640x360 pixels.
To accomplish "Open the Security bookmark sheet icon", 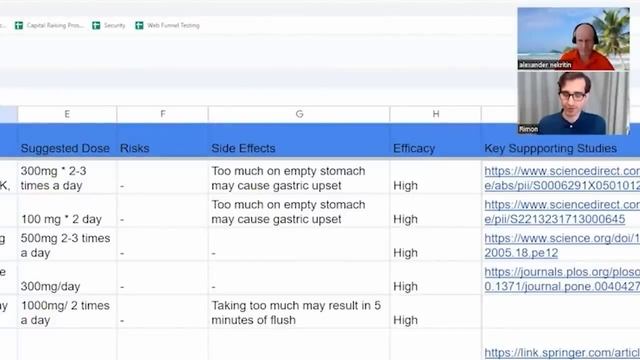I will (96, 25).
